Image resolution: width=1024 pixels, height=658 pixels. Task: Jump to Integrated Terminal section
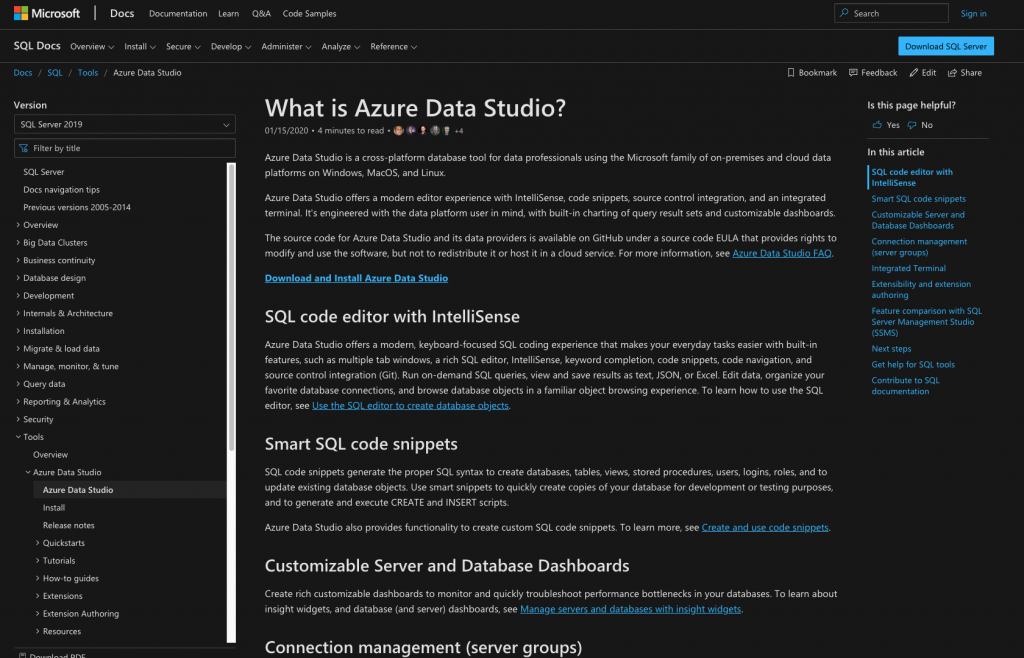tap(908, 268)
